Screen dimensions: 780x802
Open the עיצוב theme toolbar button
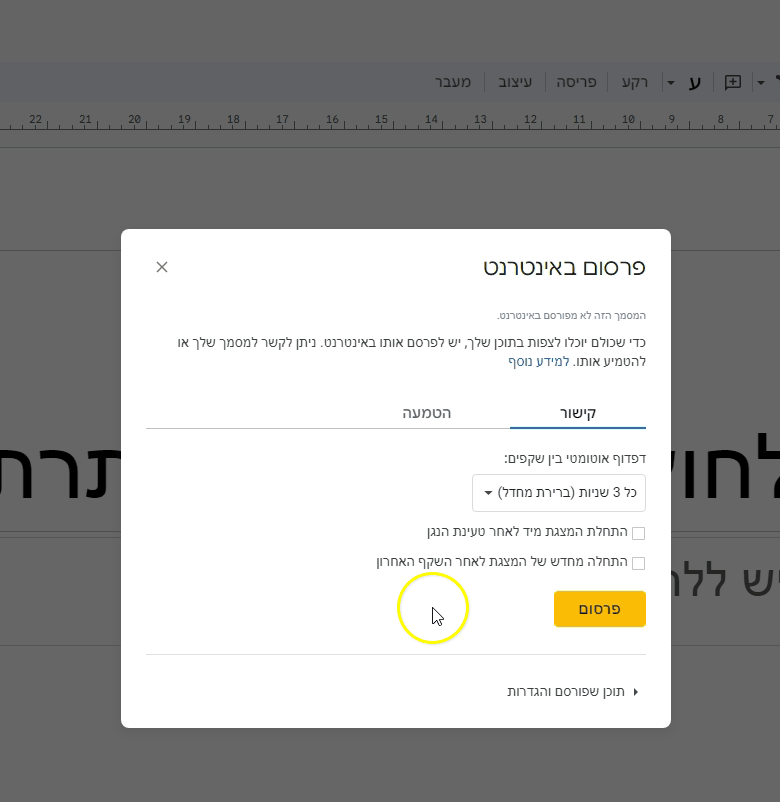[515, 82]
